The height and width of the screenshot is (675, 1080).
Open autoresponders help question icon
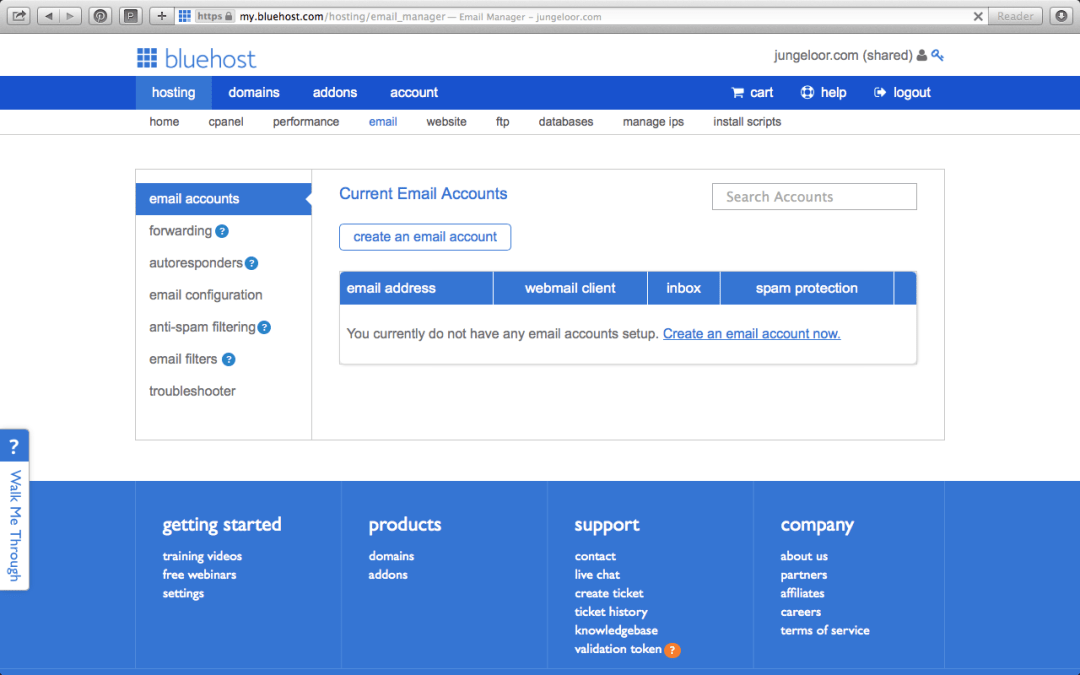pos(251,263)
